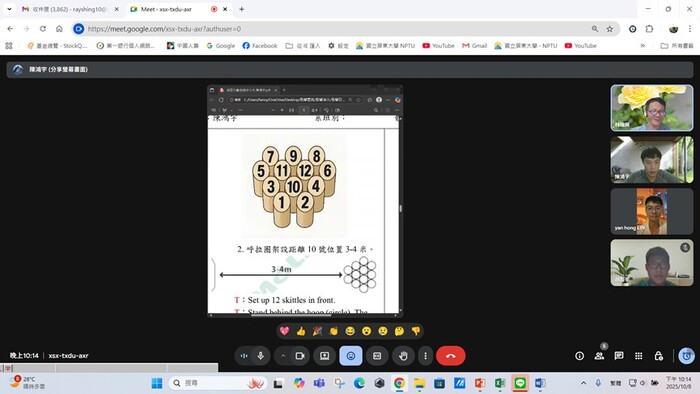700x394 pixels.
Task: Open the page zoom magnifier in address bar
Action: 595,29
